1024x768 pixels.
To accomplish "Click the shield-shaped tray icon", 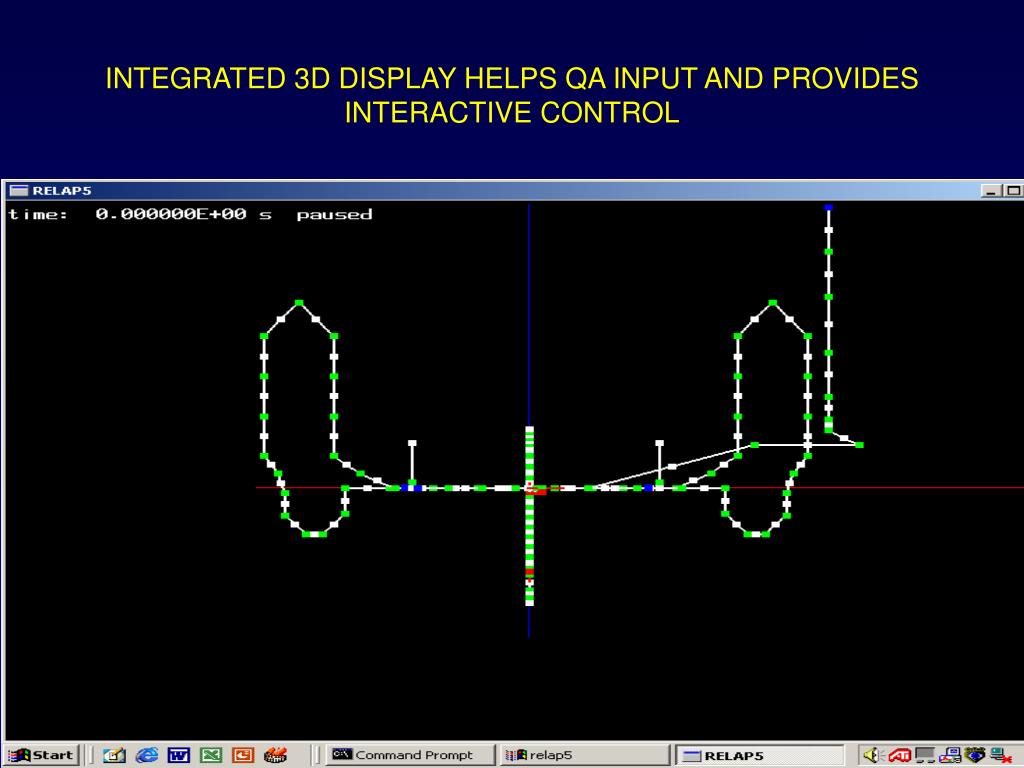I will pyautogui.click(x=974, y=755).
